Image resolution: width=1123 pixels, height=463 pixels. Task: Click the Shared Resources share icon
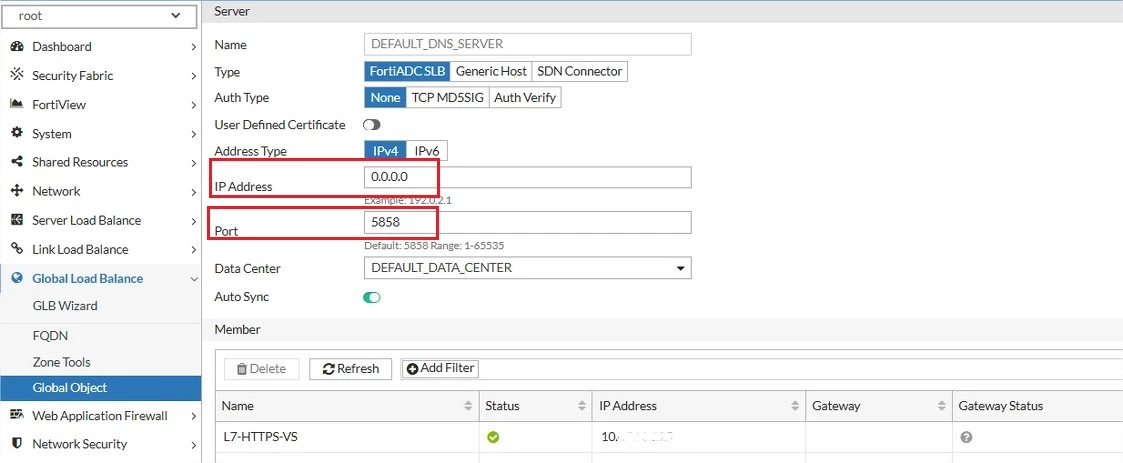click(x=17, y=162)
